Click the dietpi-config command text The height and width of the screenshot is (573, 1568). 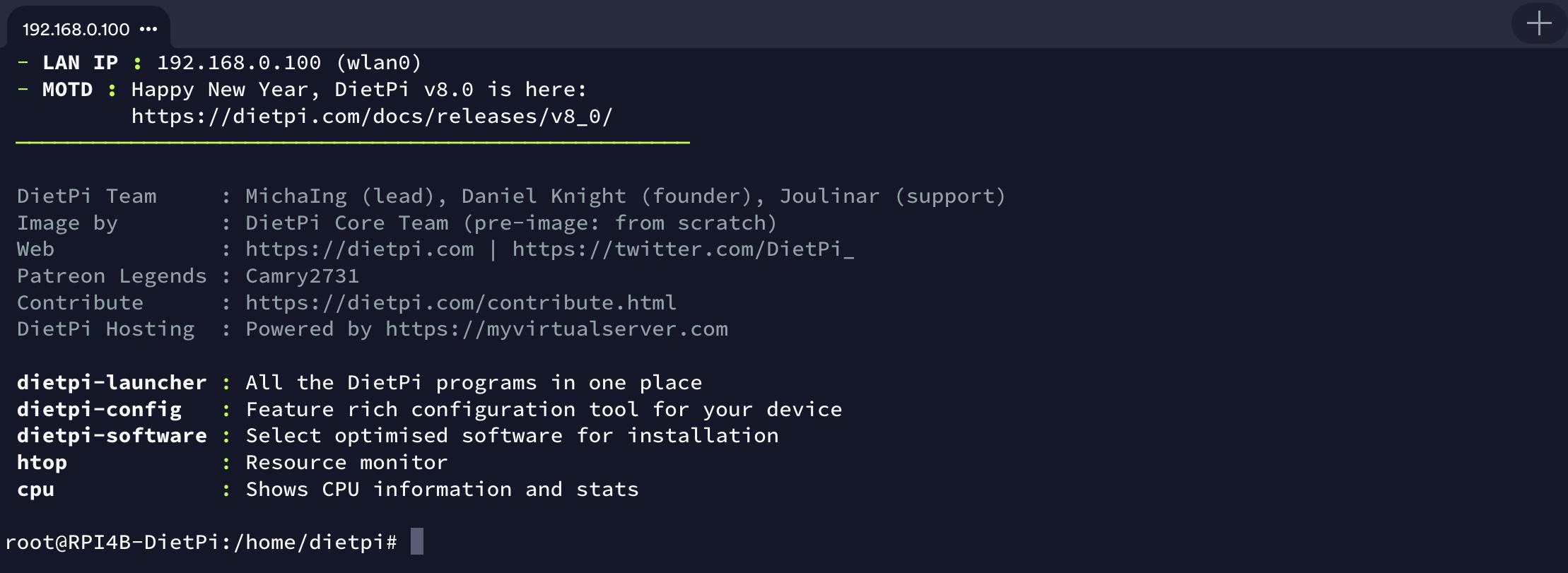coord(99,410)
